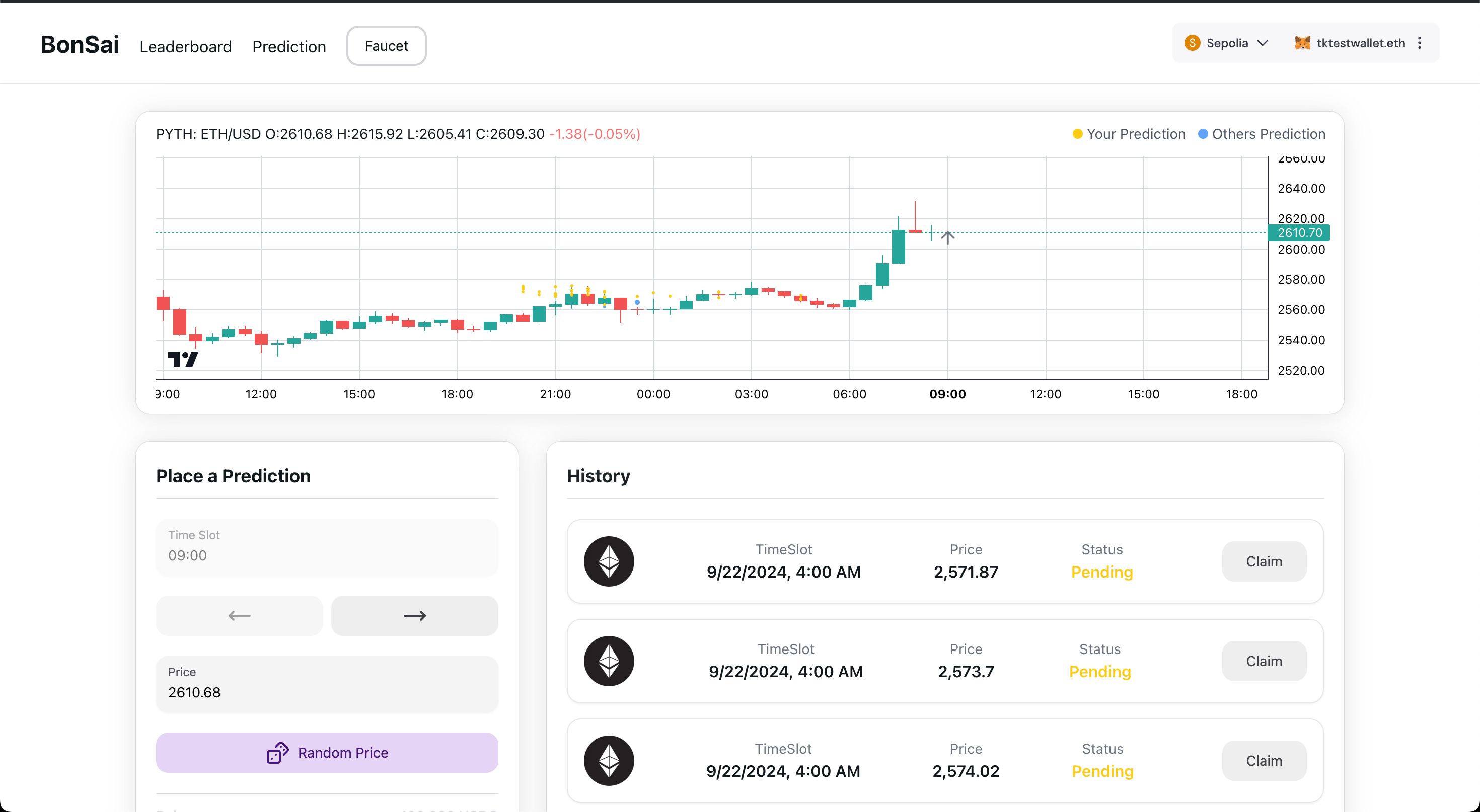Click the yellow Your Prediction legend dot

1077,134
